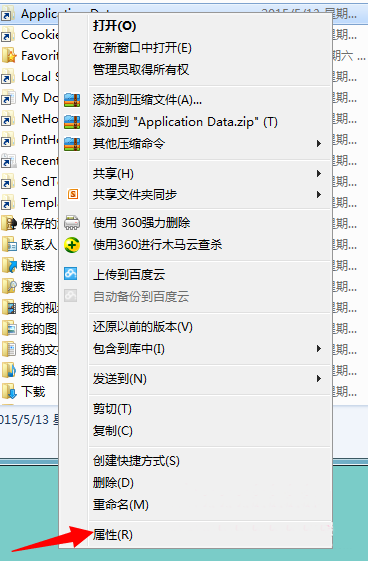Click the 下载 downloads folder icon
This screenshot has height=561, width=368.
(x=9, y=392)
